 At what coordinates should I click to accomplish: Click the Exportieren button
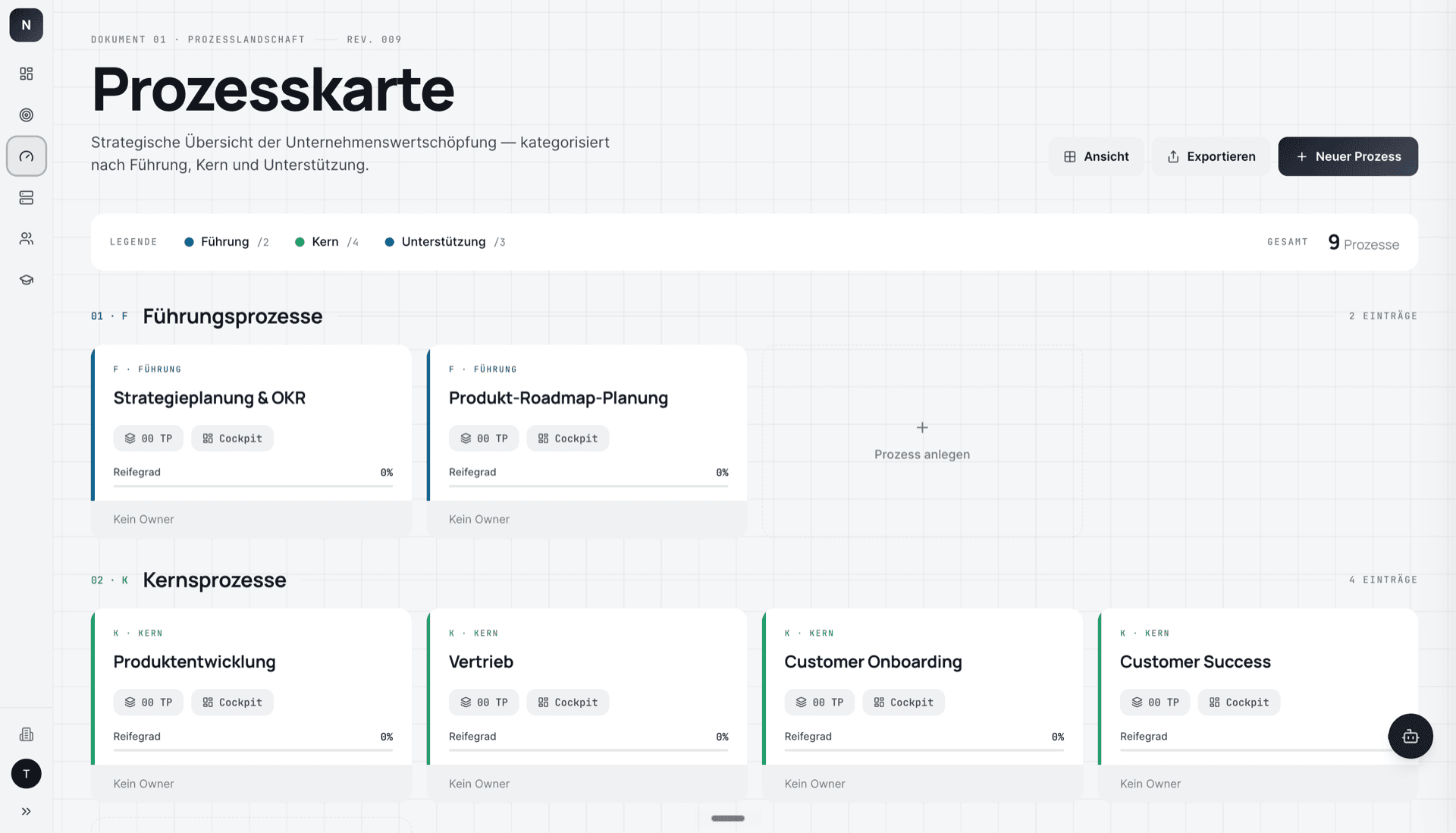(1211, 156)
